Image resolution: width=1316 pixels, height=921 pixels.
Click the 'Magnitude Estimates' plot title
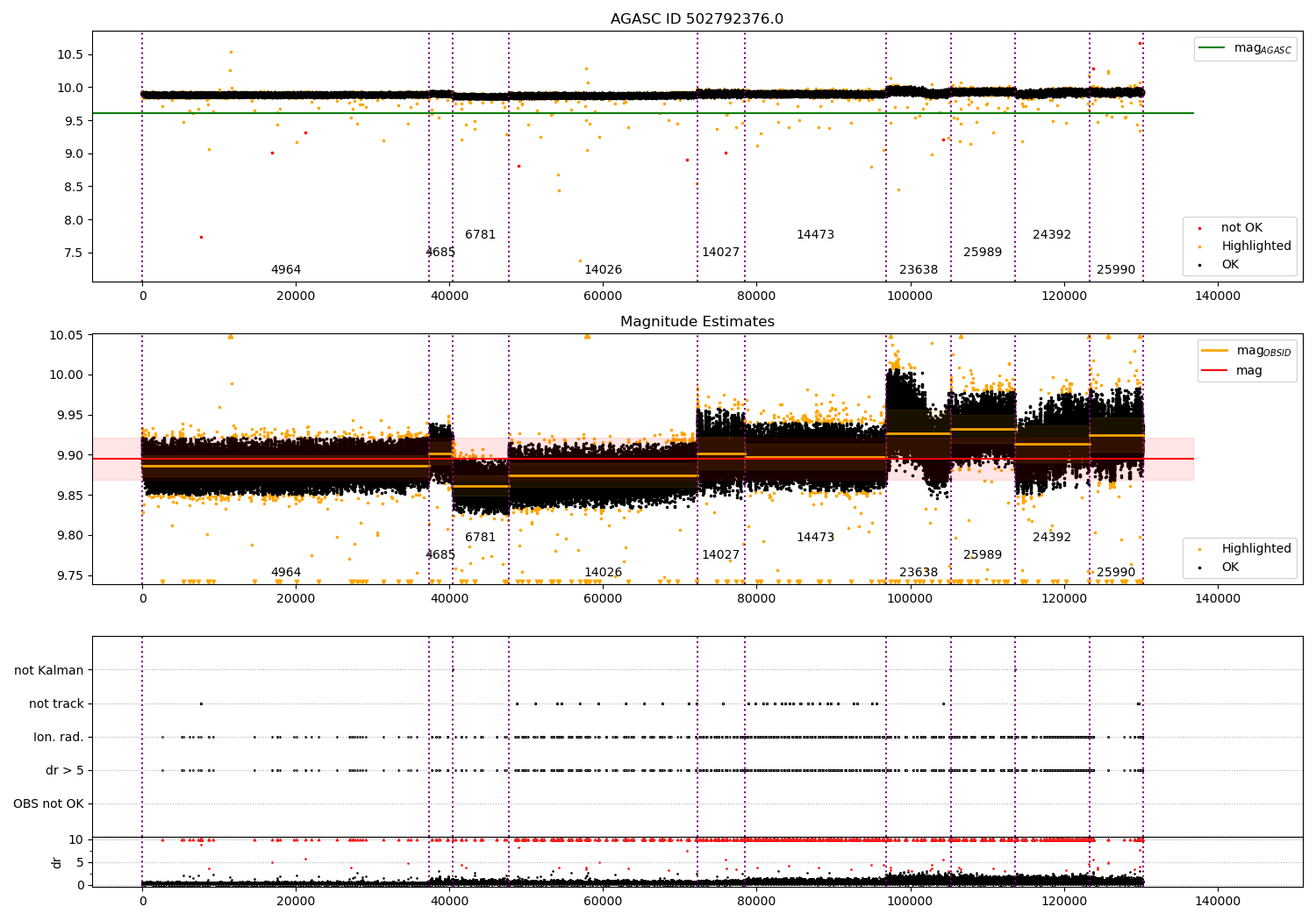click(697, 322)
